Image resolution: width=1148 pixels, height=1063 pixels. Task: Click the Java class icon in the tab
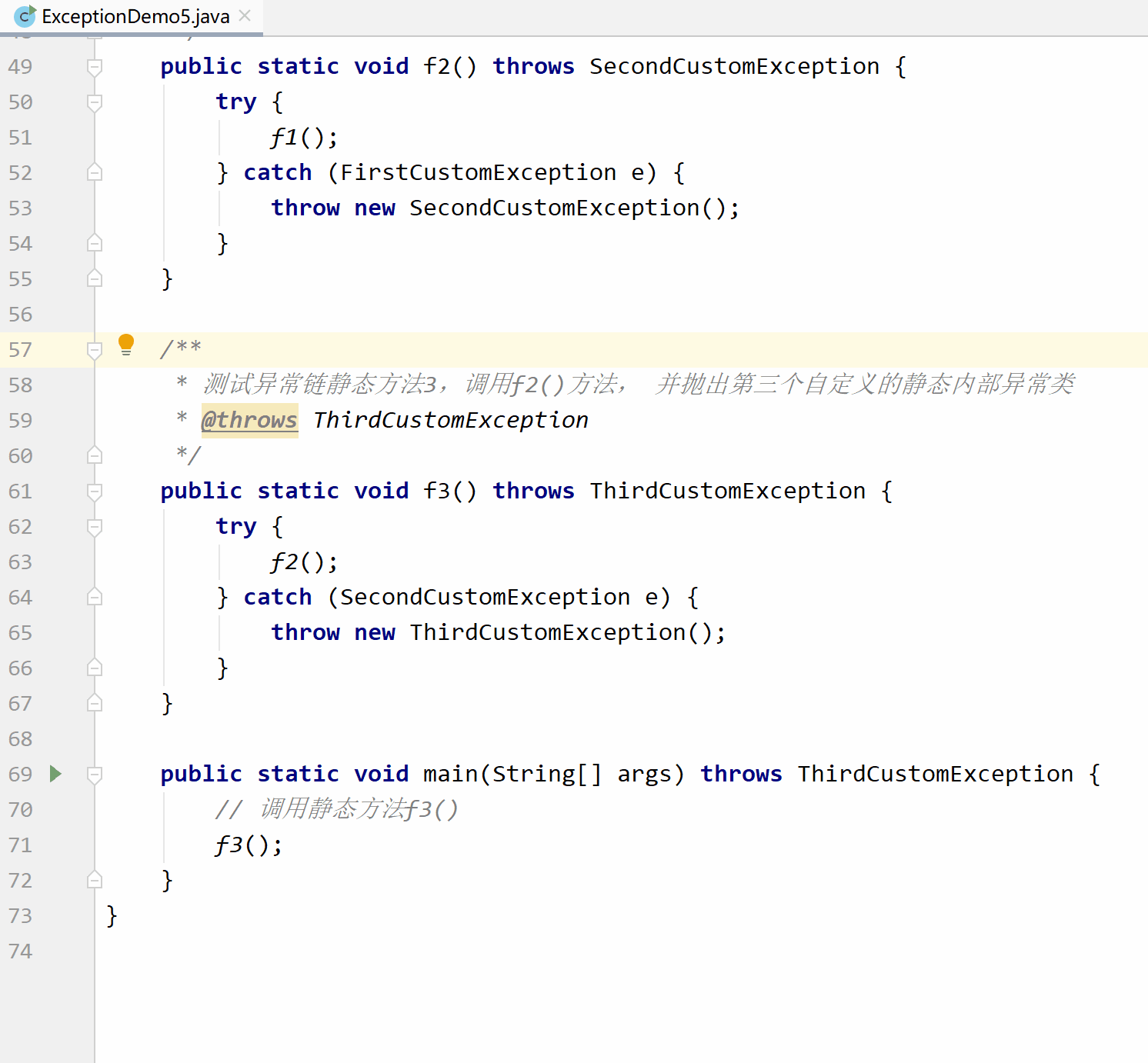[x=25, y=15]
